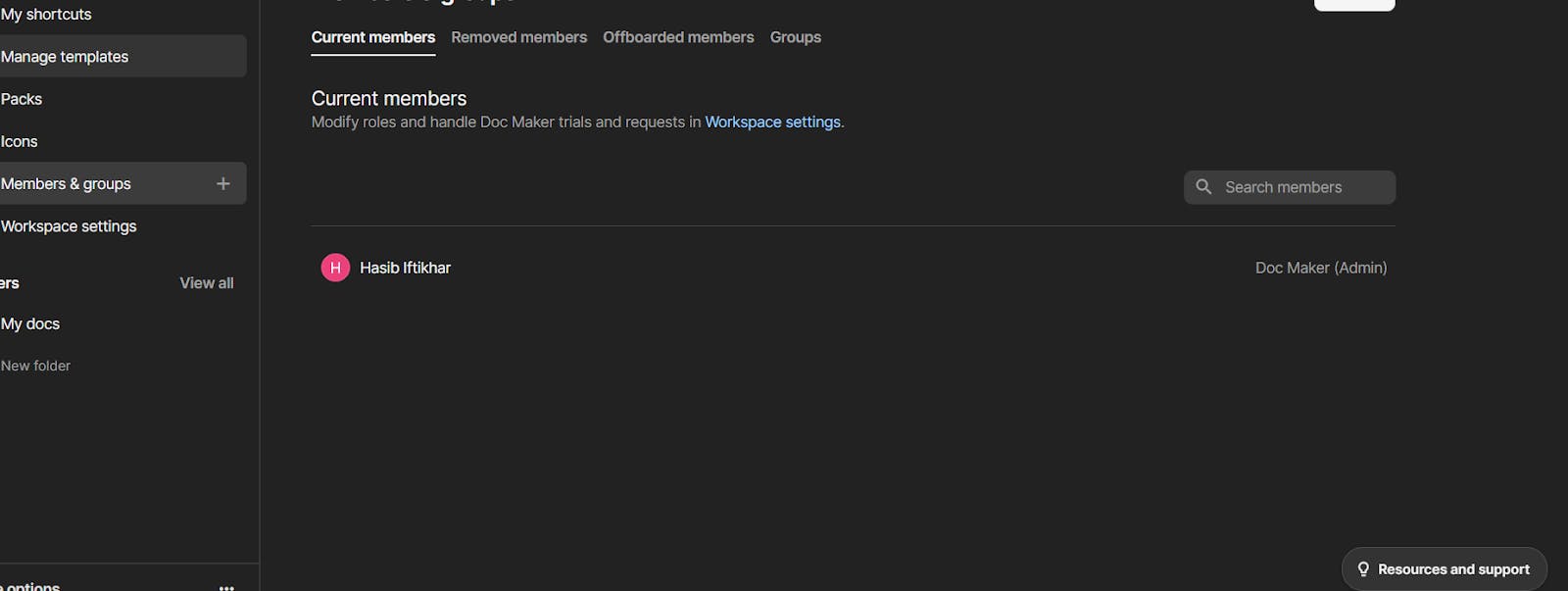The width and height of the screenshot is (1568, 591).
Task: Click Hasib Iftikhar's pink avatar
Action: coord(335,268)
